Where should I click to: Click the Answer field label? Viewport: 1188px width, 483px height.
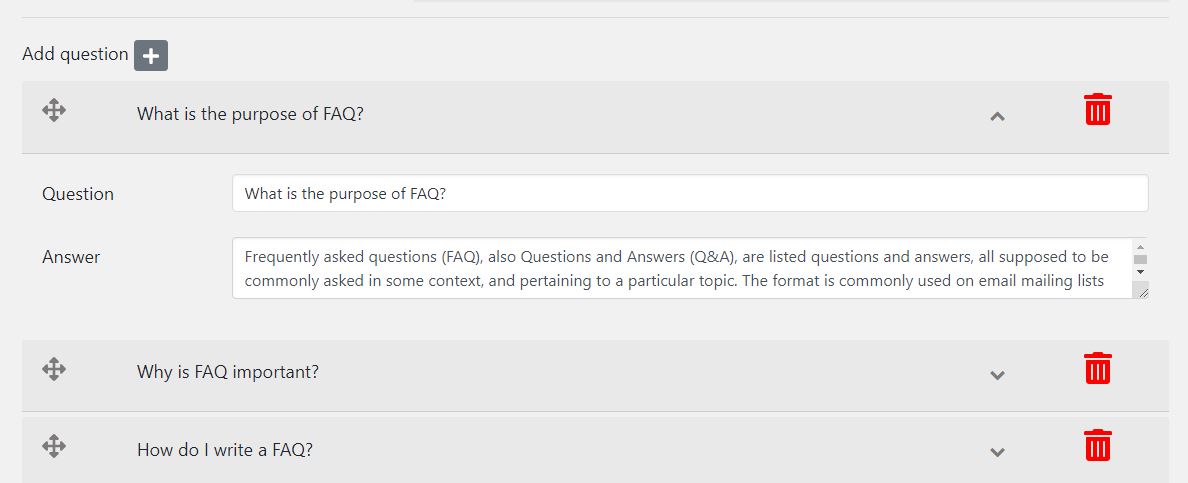coord(71,257)
